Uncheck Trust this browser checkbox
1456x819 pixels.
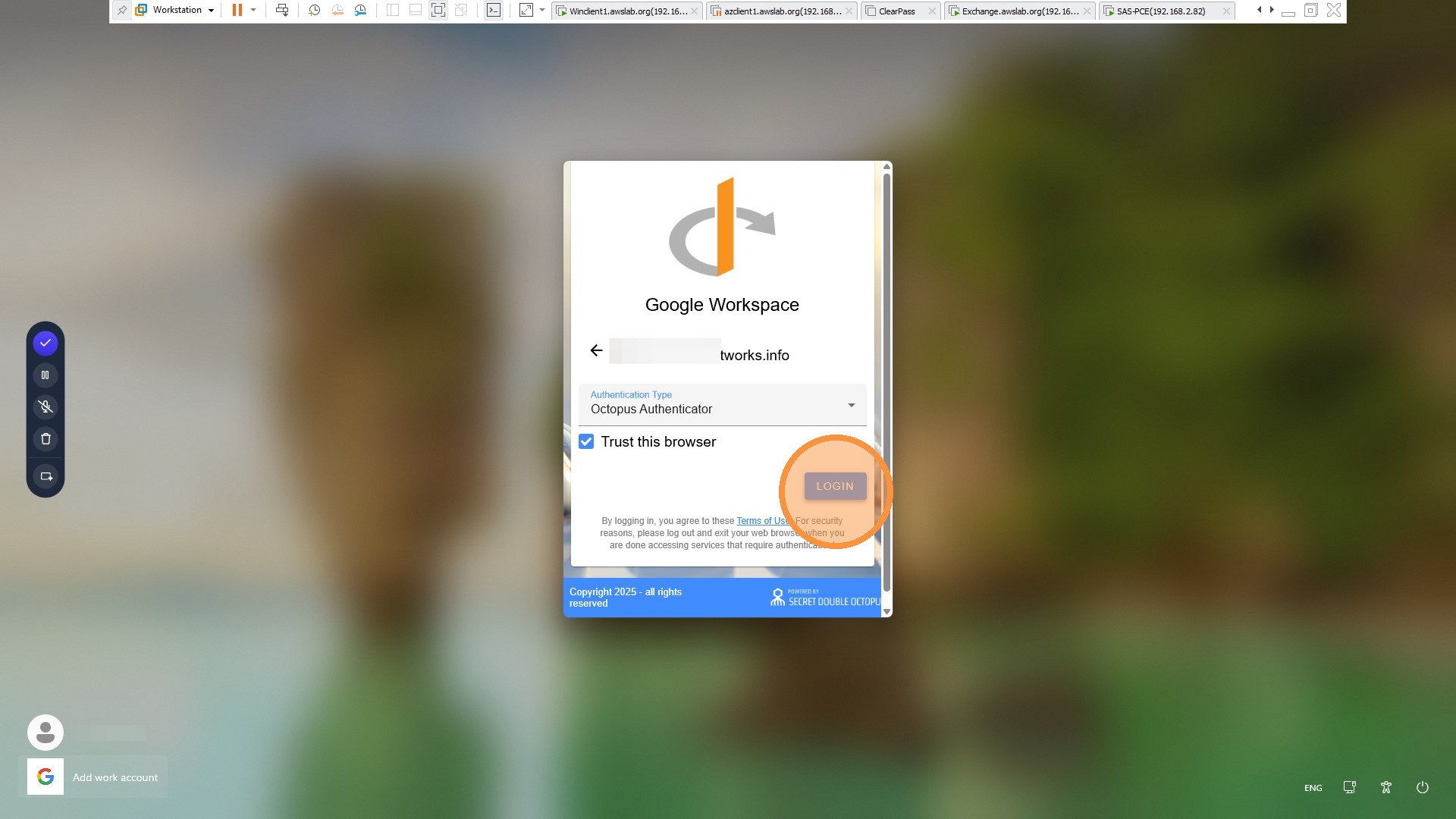(x=586, y=441)
